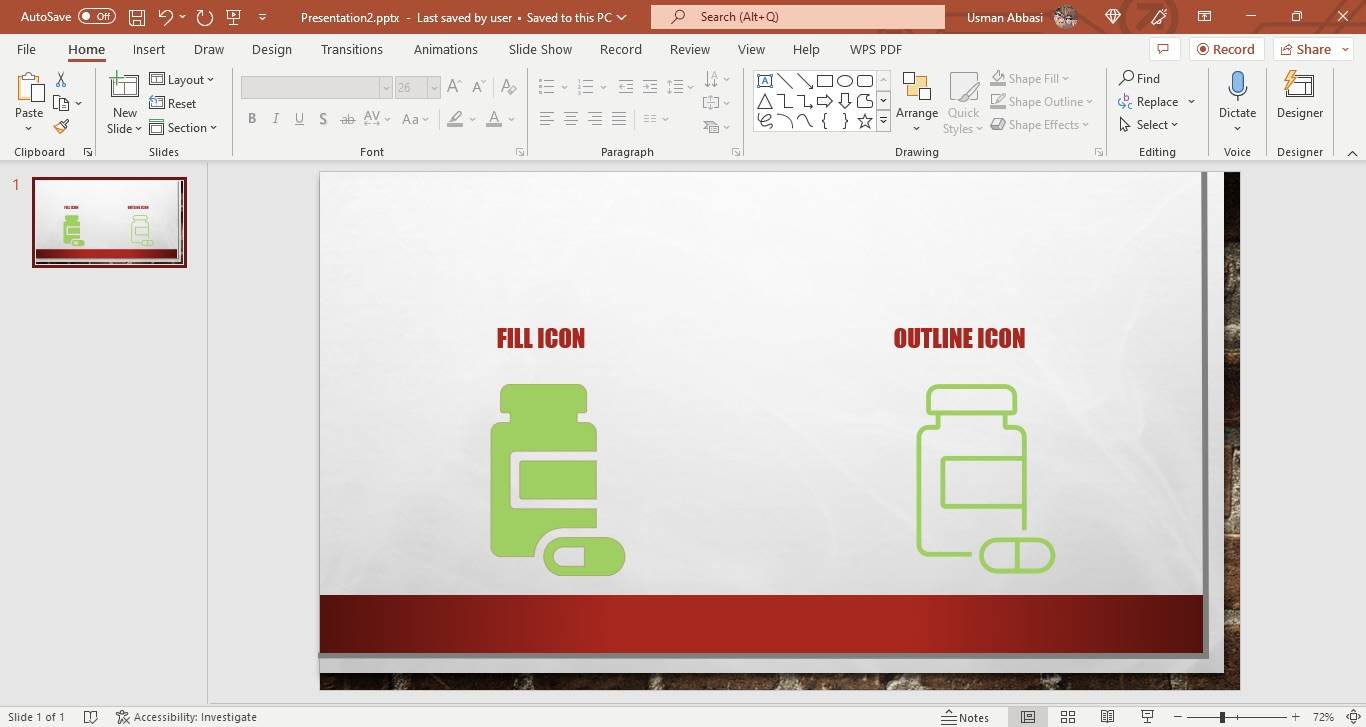Image resolution: width=1366 pixels, height=727 pixels.
Task: Collapse the ribbon with the chevron
Action: (x=1352, y=153)
